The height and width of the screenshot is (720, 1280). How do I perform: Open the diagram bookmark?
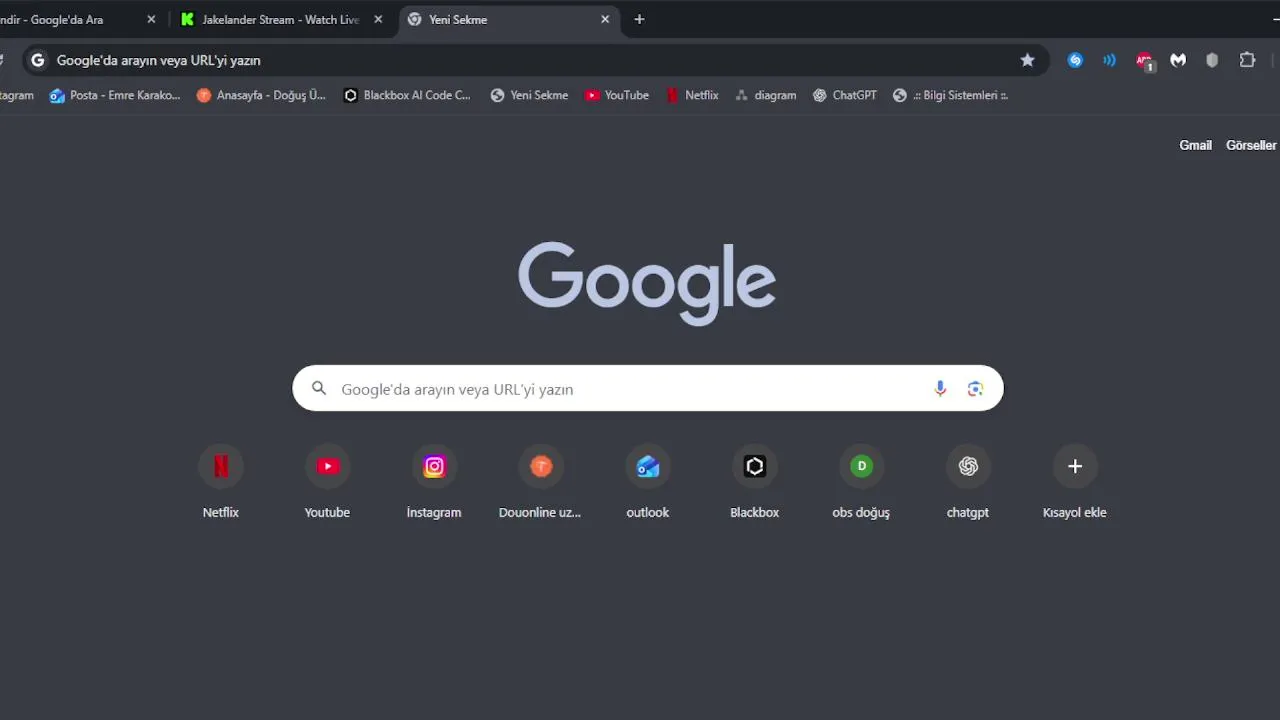pyautogui.click(x=766, y=95)
